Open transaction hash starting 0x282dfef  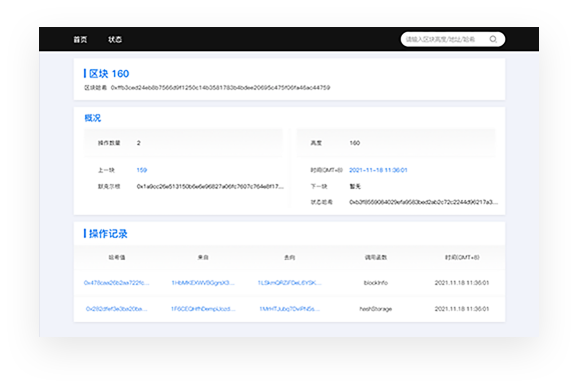click(116, 309)
